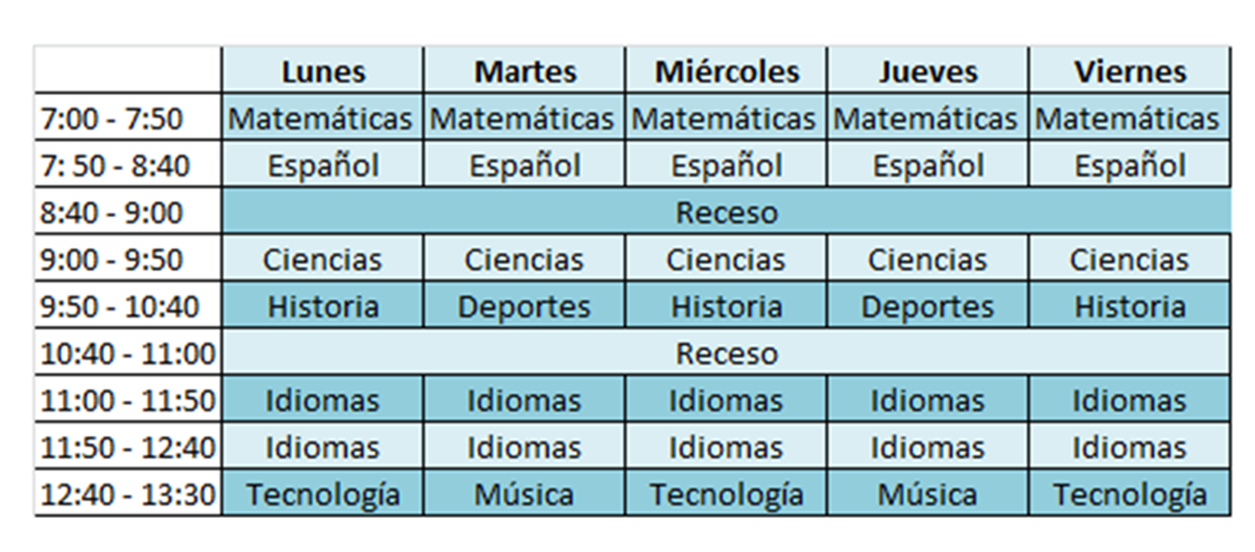Select the 7:00 - 7:50 time cell
The height and width of the screenshot is (552, 1255).
coord(128,118)
